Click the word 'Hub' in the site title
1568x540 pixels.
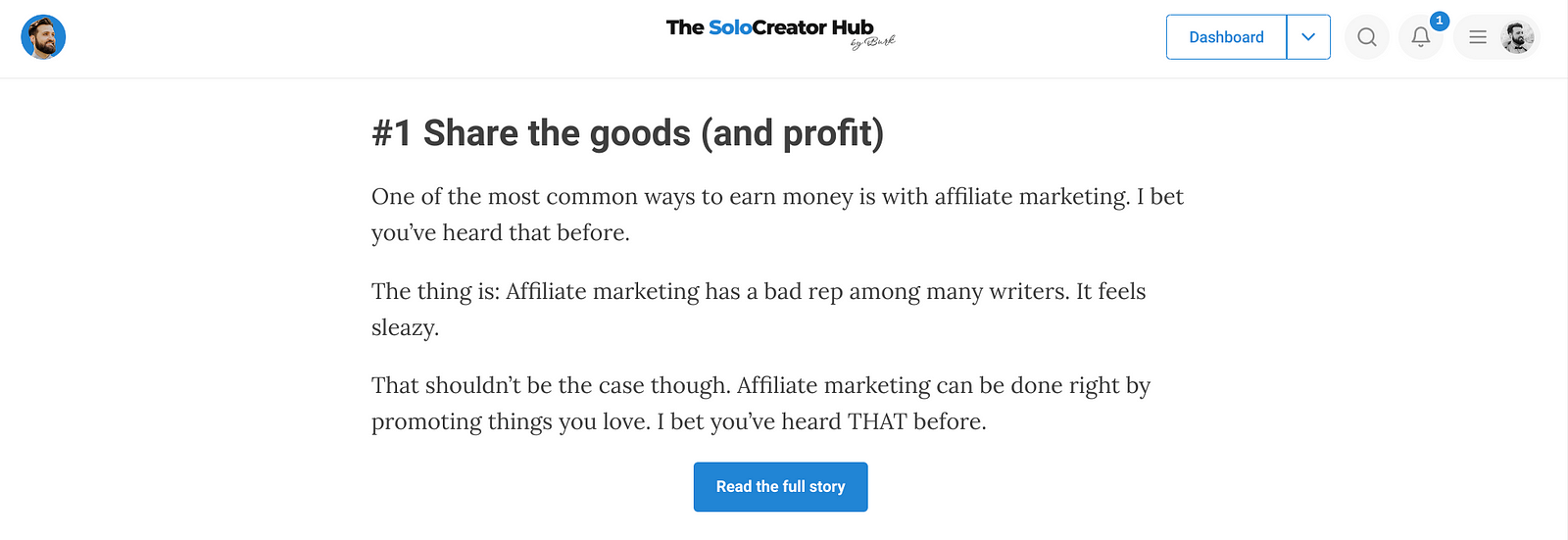tap(853, 27)
